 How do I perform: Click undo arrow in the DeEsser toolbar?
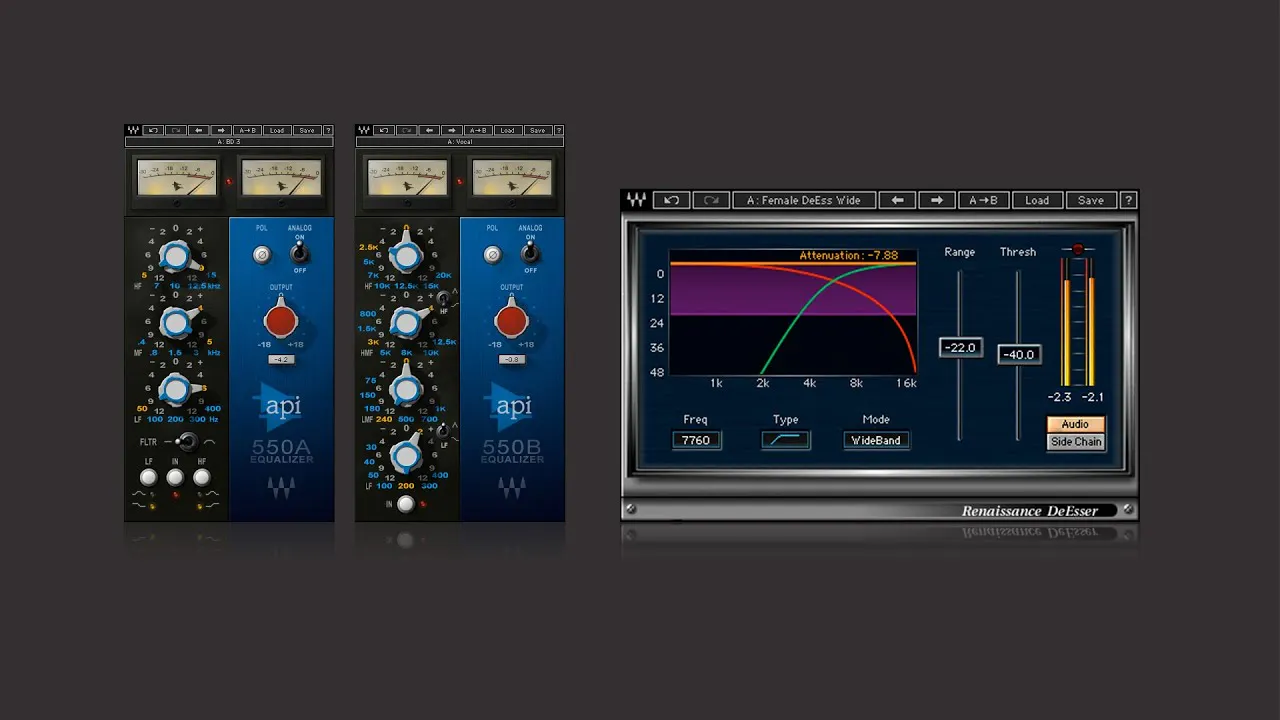pos(672,200)
